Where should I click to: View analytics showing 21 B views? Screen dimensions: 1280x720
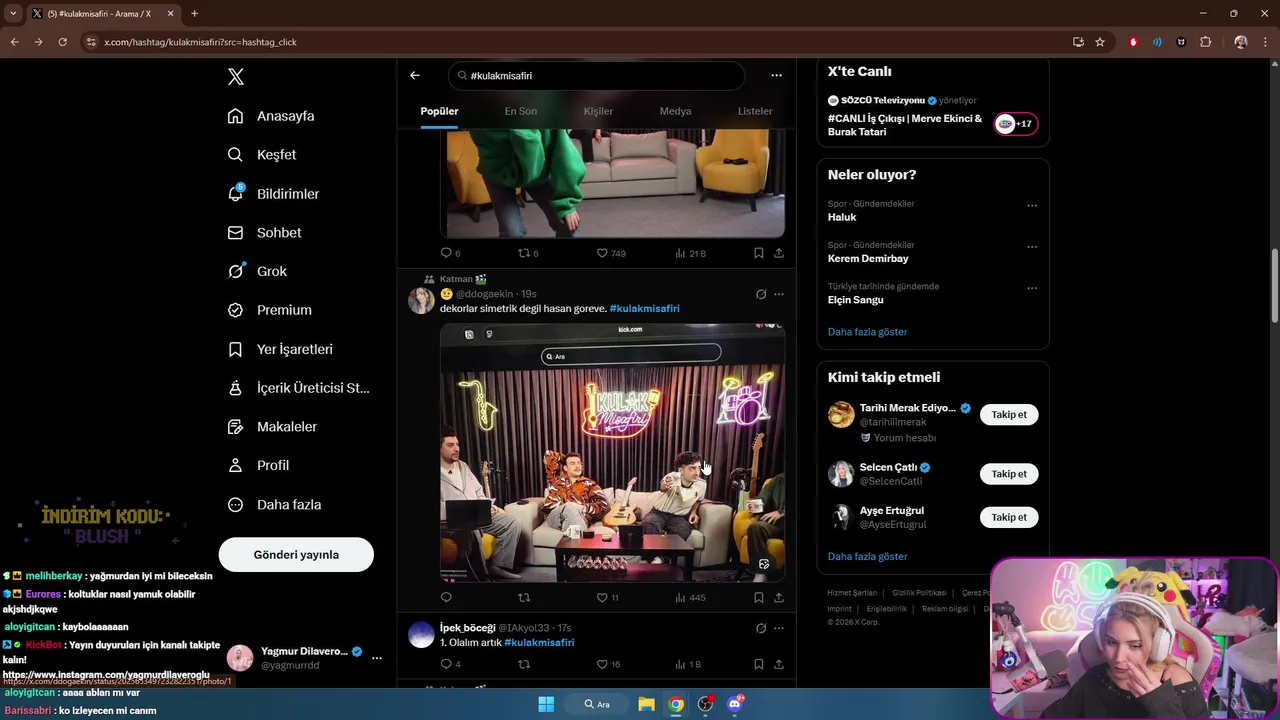pyautogui.click(x=690, y=253)
